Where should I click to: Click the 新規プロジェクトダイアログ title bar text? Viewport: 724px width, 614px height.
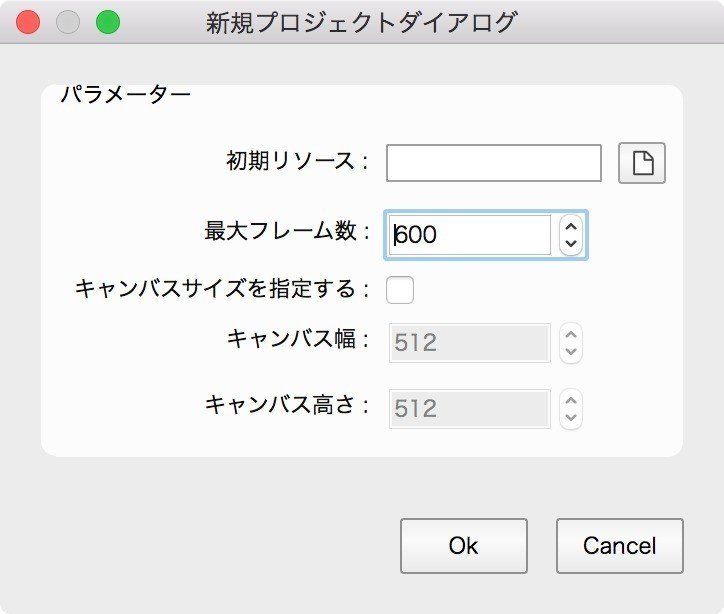pyautogui.click(x=362, y=23)
